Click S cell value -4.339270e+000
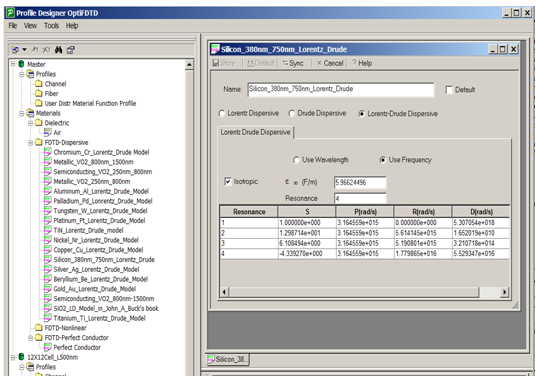 [x=307, y=254]
